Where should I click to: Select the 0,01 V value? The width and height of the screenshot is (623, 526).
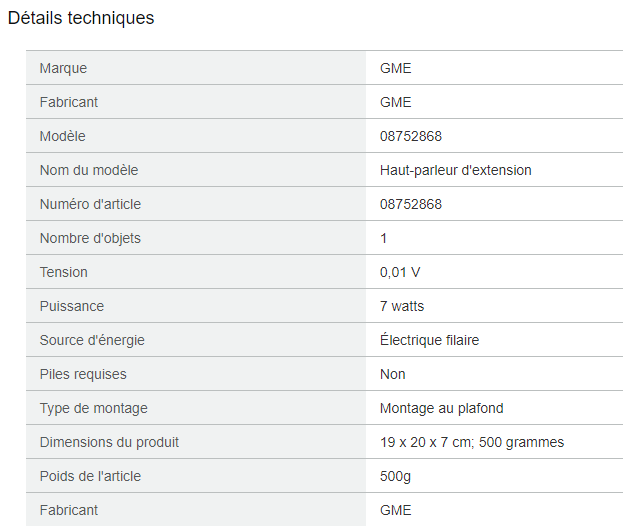(400, 272)
